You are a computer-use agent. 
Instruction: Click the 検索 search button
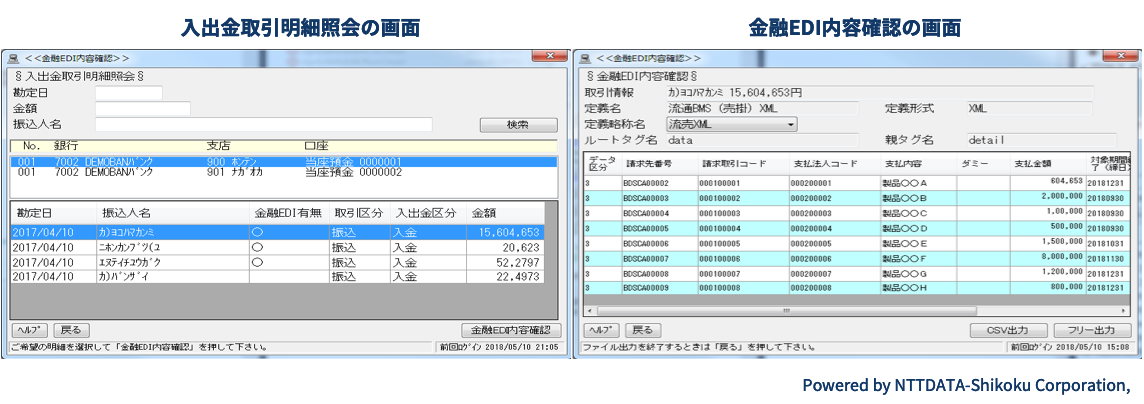point(517,125)
